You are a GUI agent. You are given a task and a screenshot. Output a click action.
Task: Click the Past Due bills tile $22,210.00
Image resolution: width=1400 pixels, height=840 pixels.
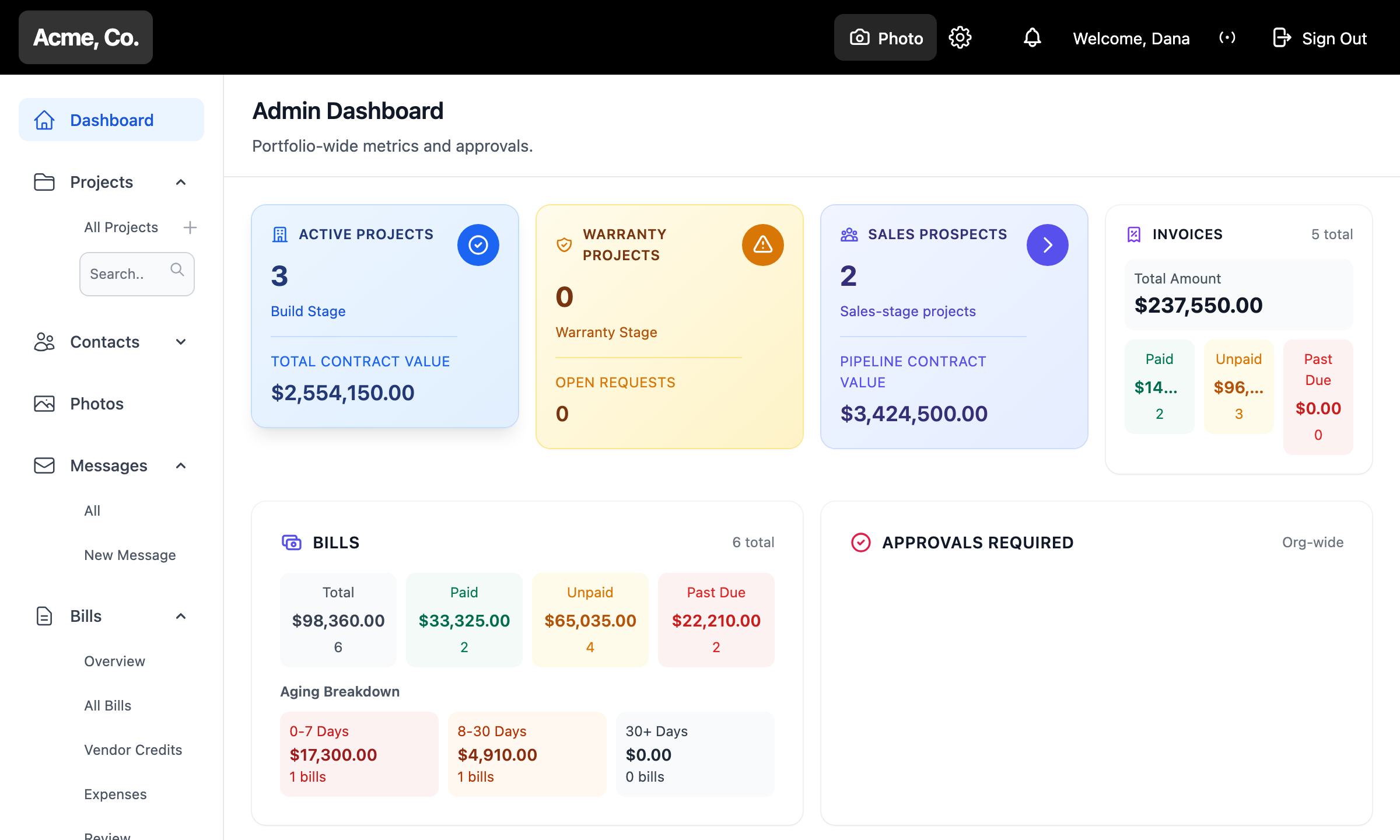(x=716, y=620)
